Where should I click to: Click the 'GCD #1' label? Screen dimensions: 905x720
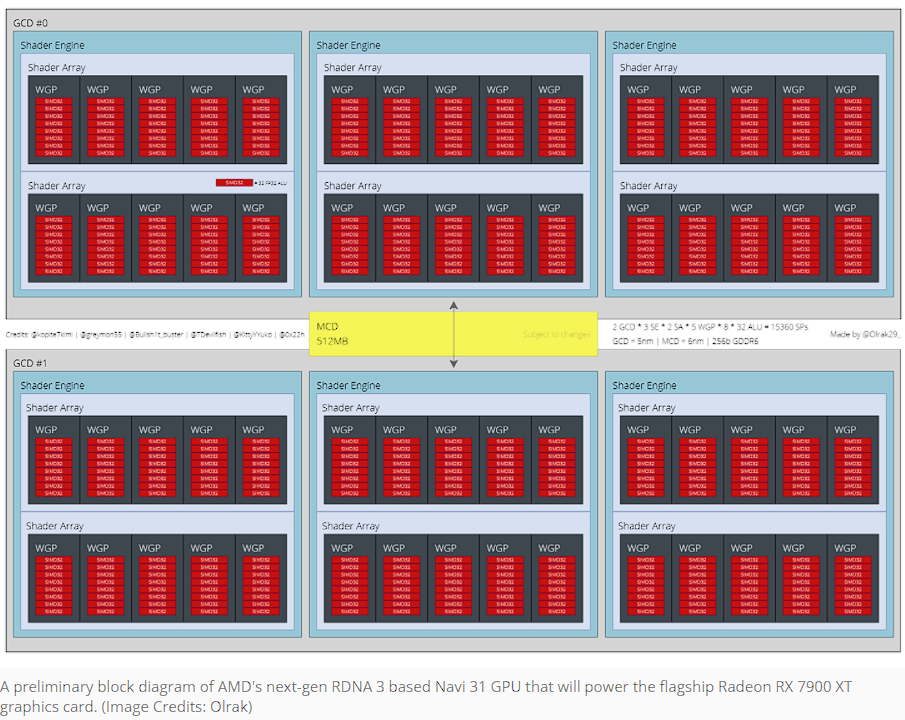tap(30, 363)
